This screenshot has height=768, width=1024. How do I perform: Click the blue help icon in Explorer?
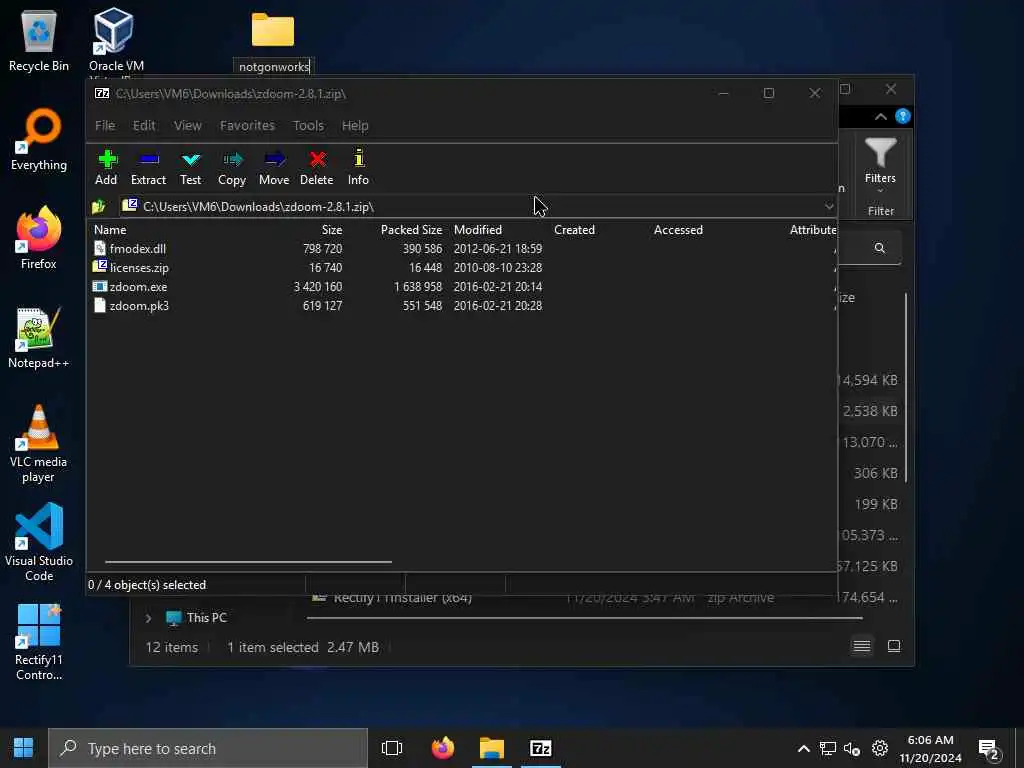903,116
